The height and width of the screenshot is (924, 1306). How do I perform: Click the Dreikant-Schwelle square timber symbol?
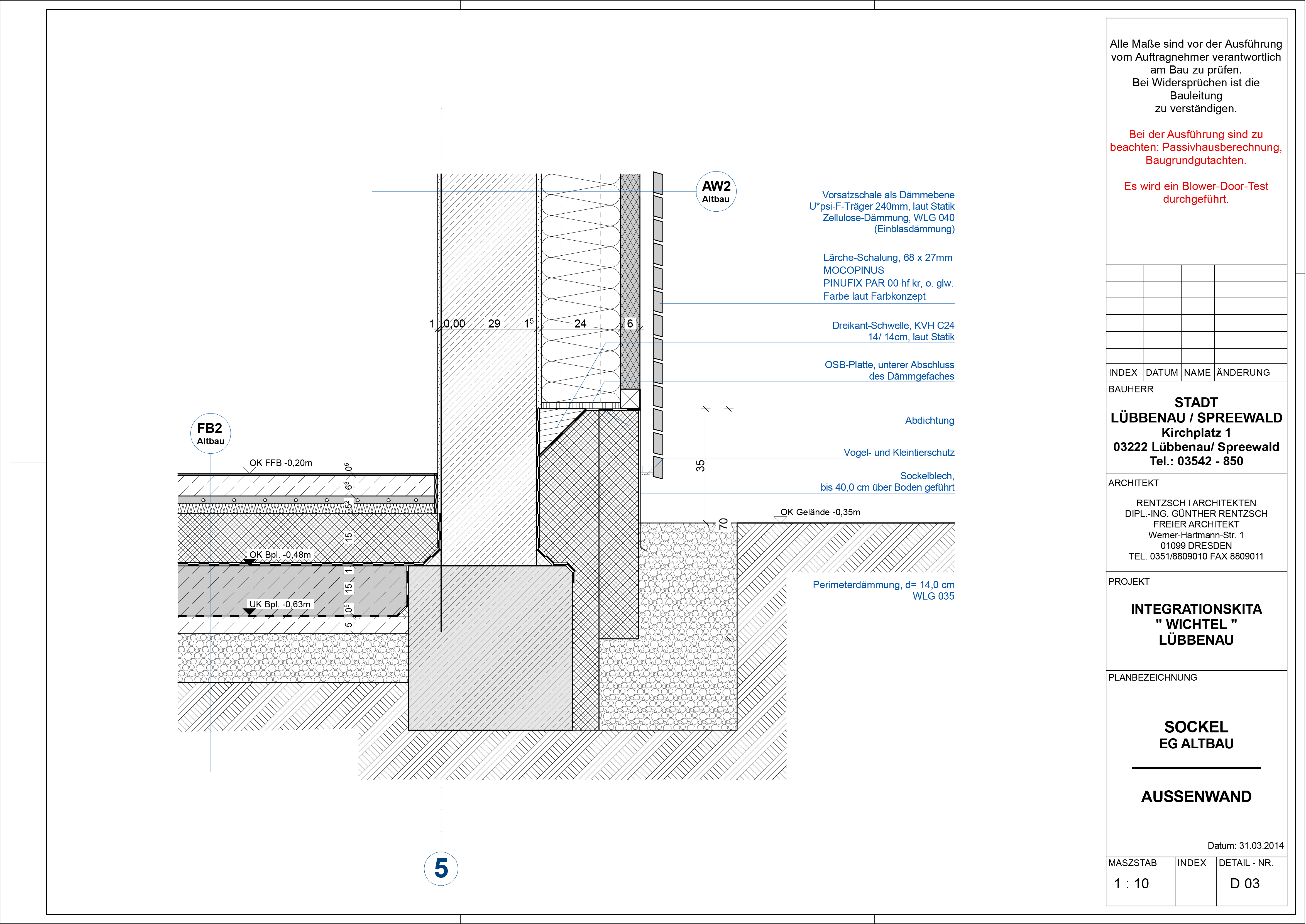(x=630, y=398)
